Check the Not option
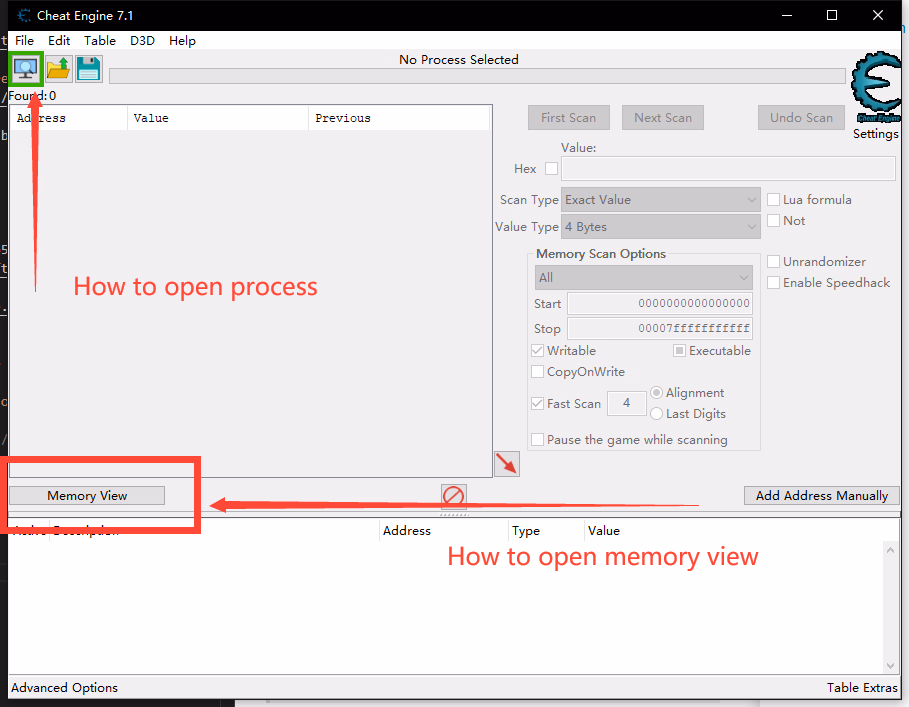Image resolution: width=909 pixels, height=707 pixels. click(773, 220)
